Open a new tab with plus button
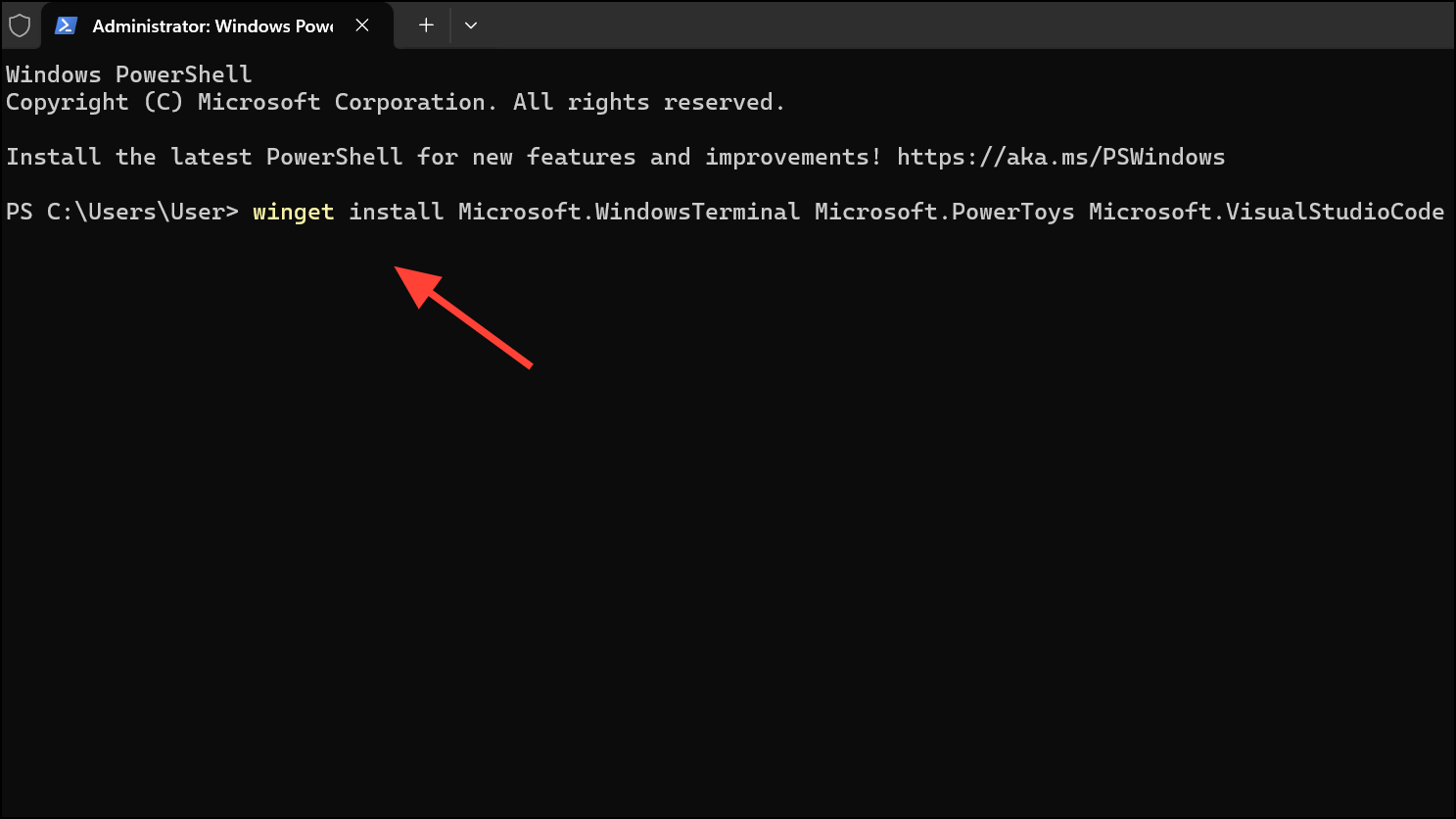 pos(426,25)
